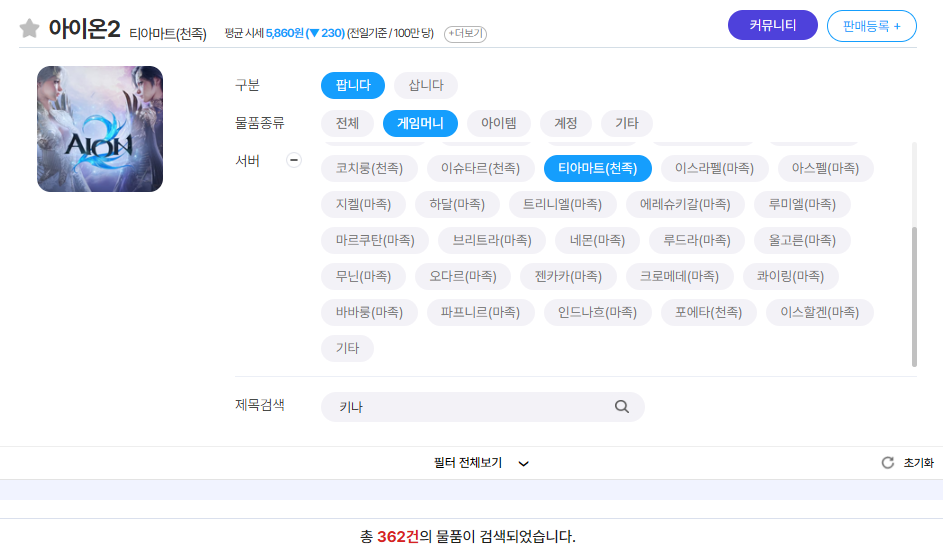Choose server 이슈타르(천족)
This screenshot has height=552, width=943.
481,168
